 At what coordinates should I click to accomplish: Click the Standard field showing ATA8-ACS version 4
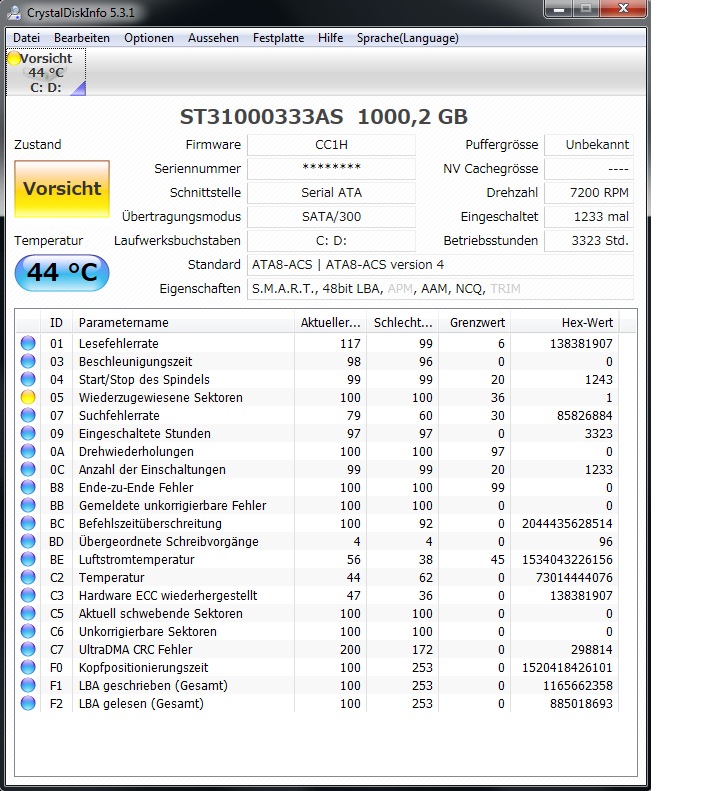click(x=441, y=265)
